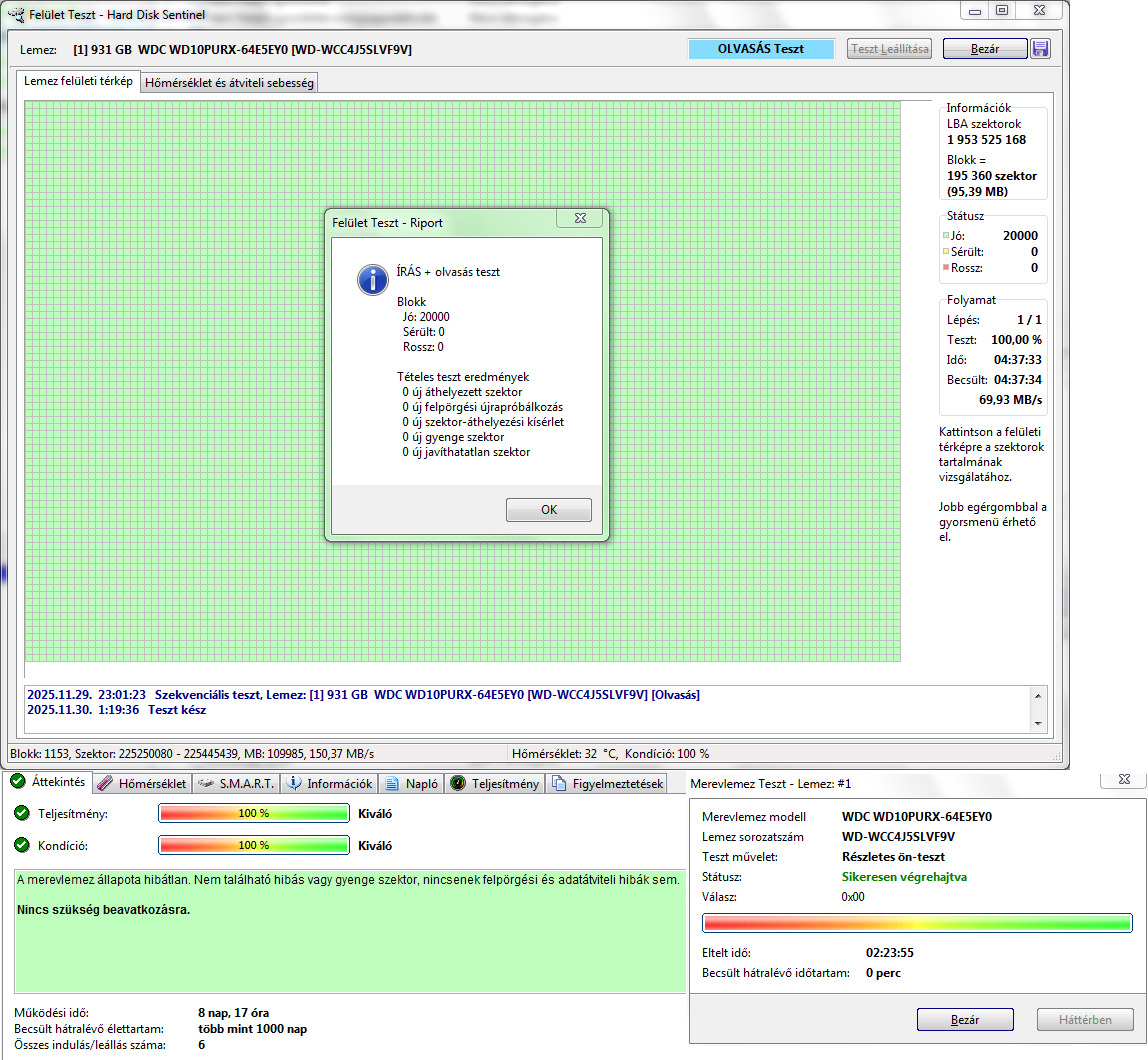The image size is (1148, 1060).
Task: Go to the Napló tab
Action: coord(412,783)
